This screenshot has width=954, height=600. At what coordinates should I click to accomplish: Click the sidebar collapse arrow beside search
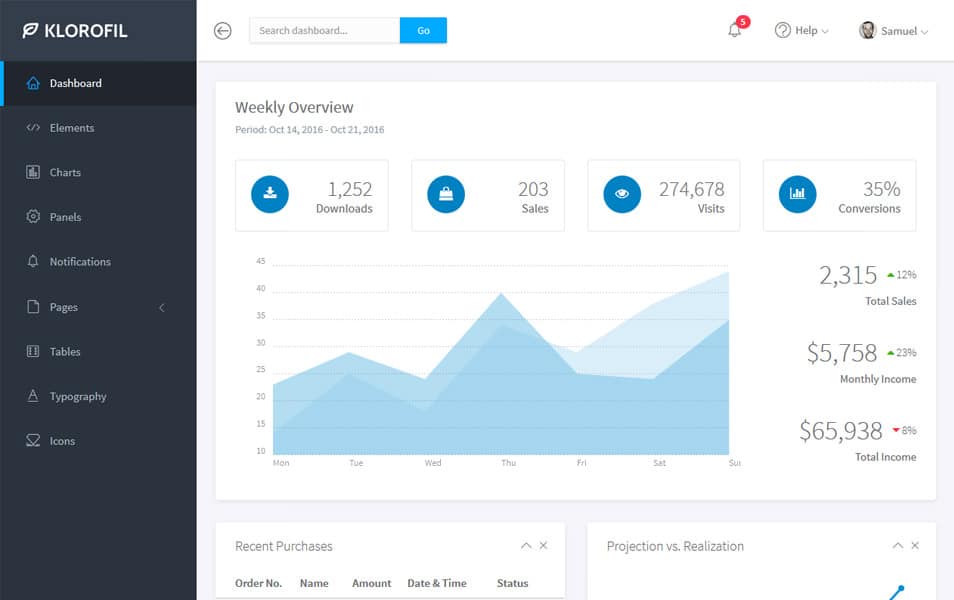(x=222, y=31)
